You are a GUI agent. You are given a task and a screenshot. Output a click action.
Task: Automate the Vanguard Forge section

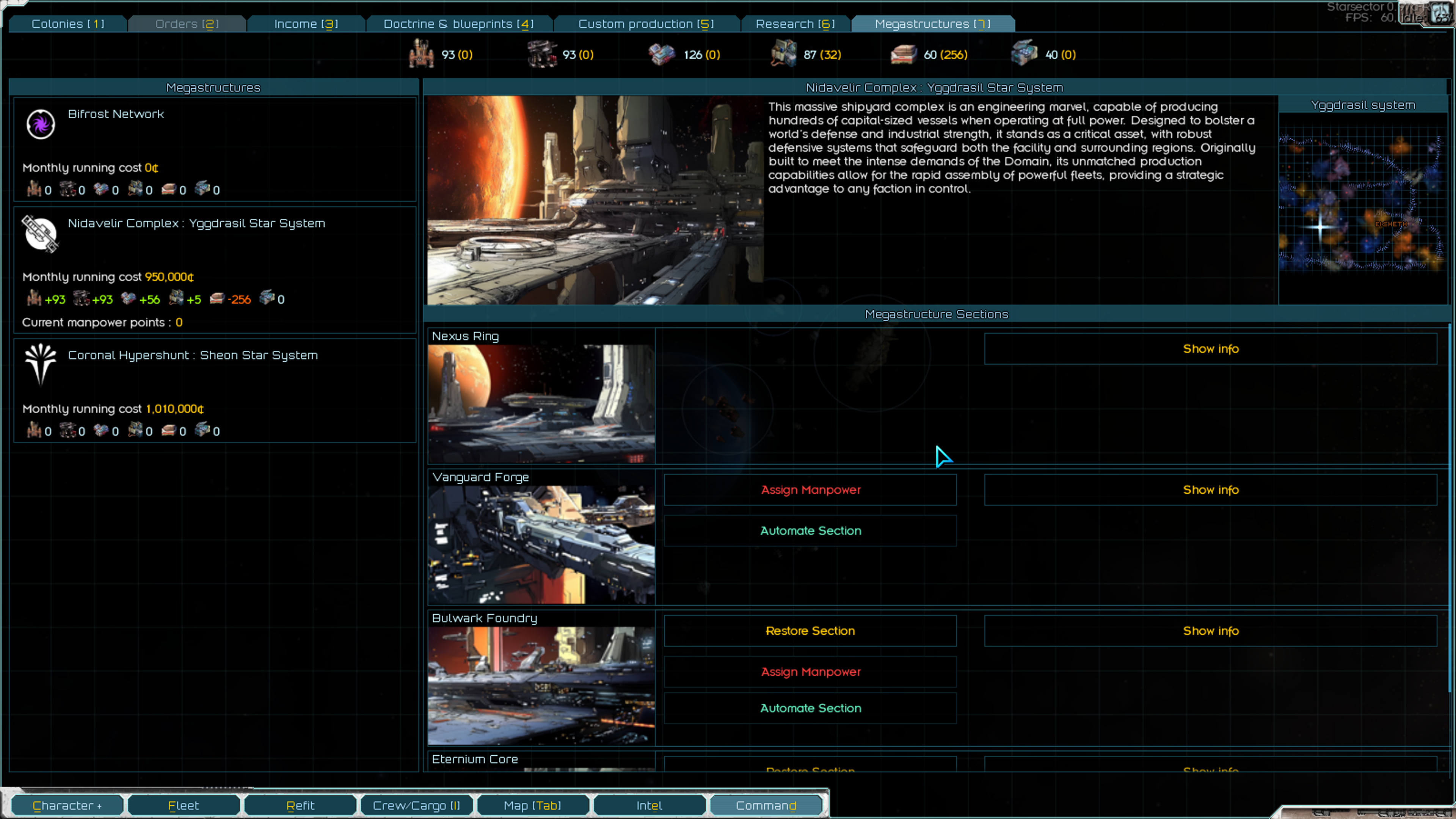[810, 531]
